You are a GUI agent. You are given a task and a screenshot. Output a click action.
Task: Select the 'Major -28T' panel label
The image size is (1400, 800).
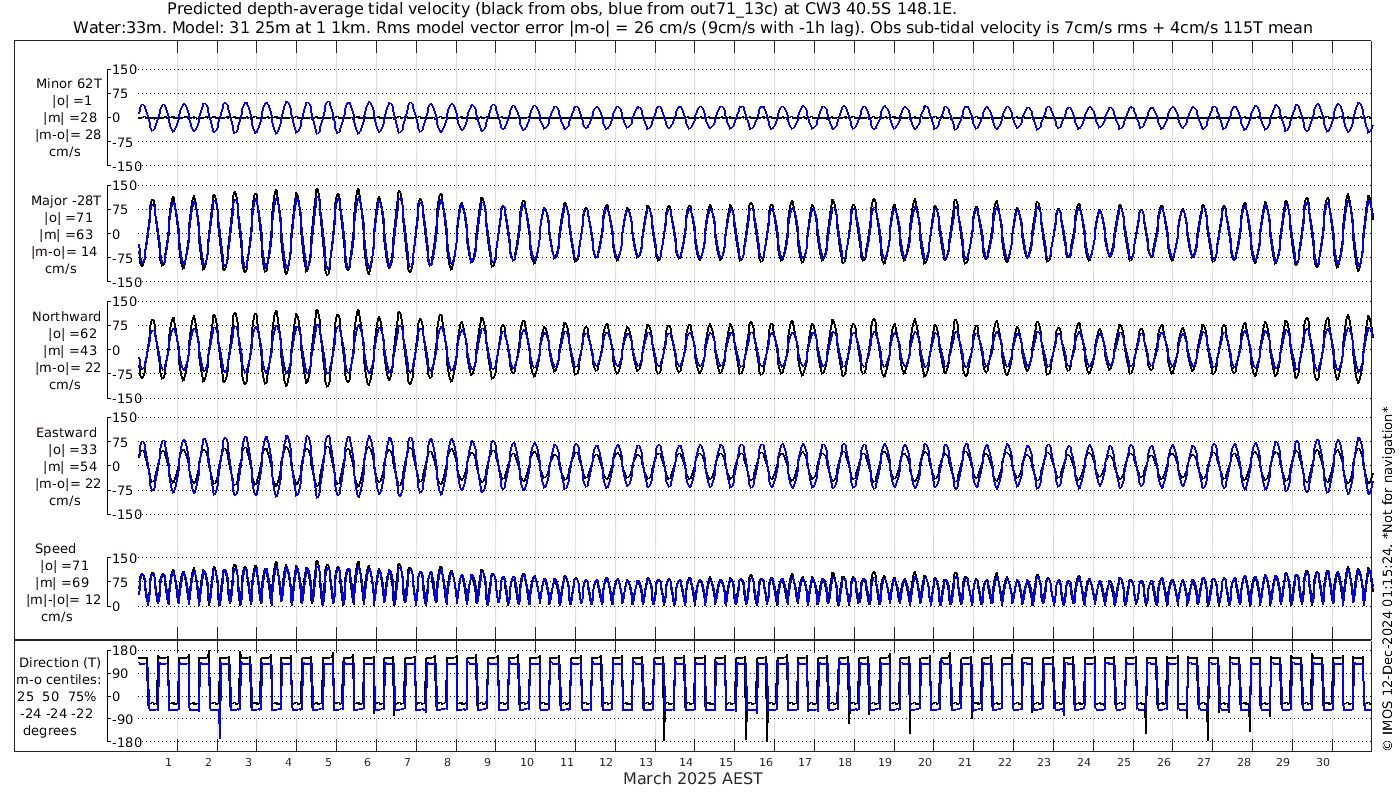(66, 201)
